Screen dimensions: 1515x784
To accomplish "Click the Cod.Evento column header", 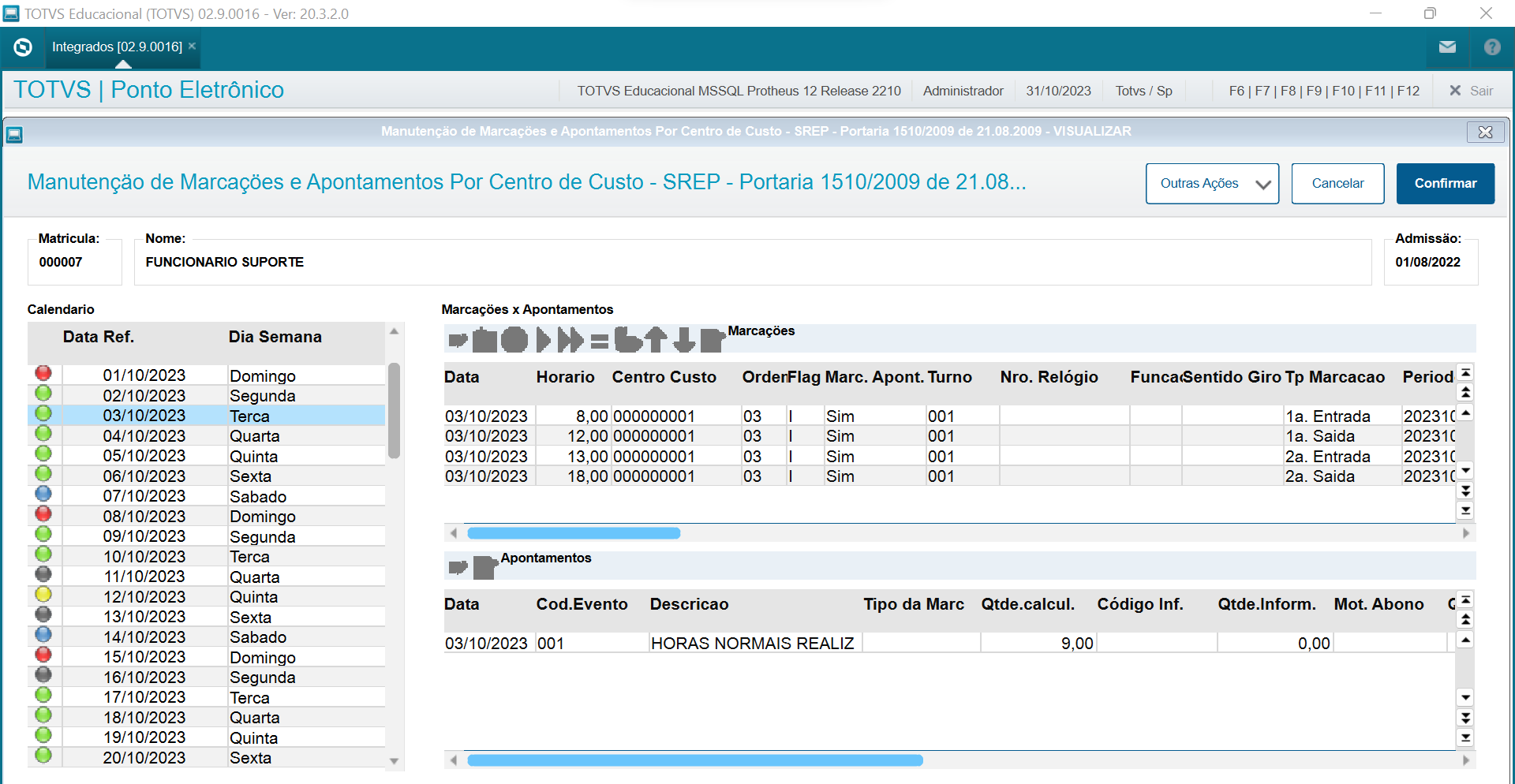I will pyautogui.click(x=582, y=604).
